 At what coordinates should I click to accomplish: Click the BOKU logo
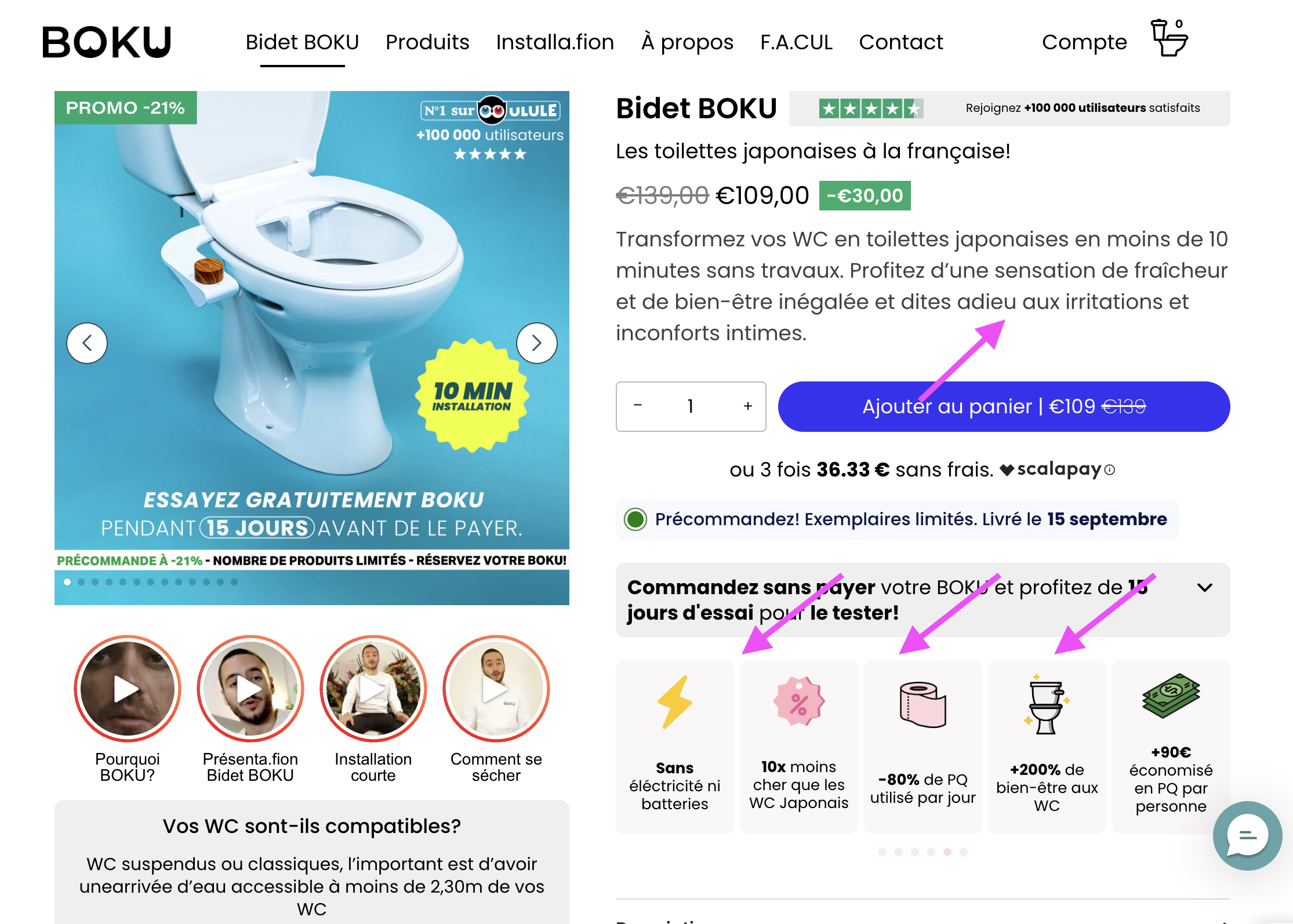coord(107,42)
